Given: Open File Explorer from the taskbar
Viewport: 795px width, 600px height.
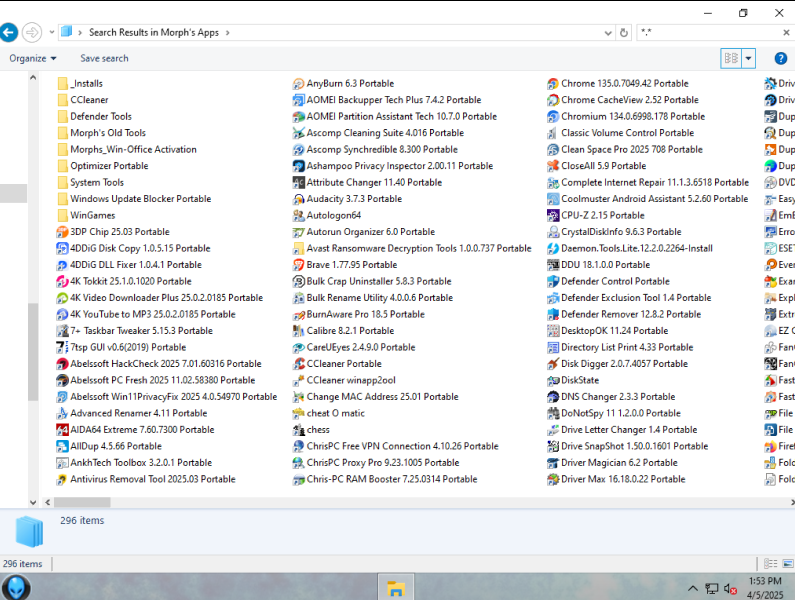Looking at the screenshot, I should tap(395, 588).
